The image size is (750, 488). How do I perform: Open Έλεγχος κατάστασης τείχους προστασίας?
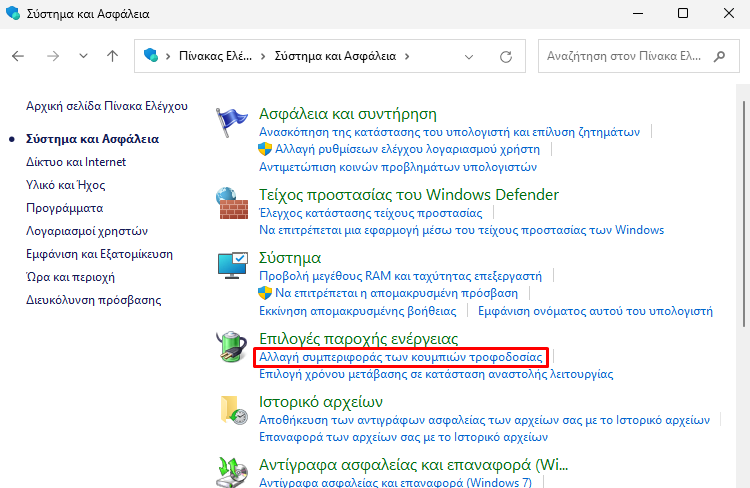371,213
